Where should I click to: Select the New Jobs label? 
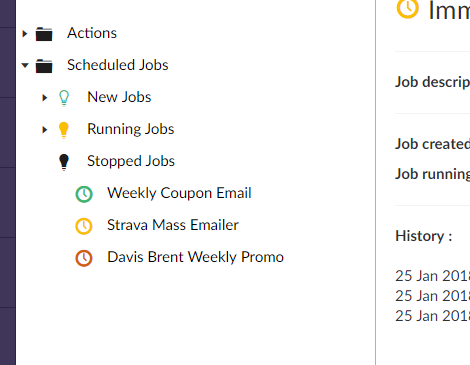119,97
